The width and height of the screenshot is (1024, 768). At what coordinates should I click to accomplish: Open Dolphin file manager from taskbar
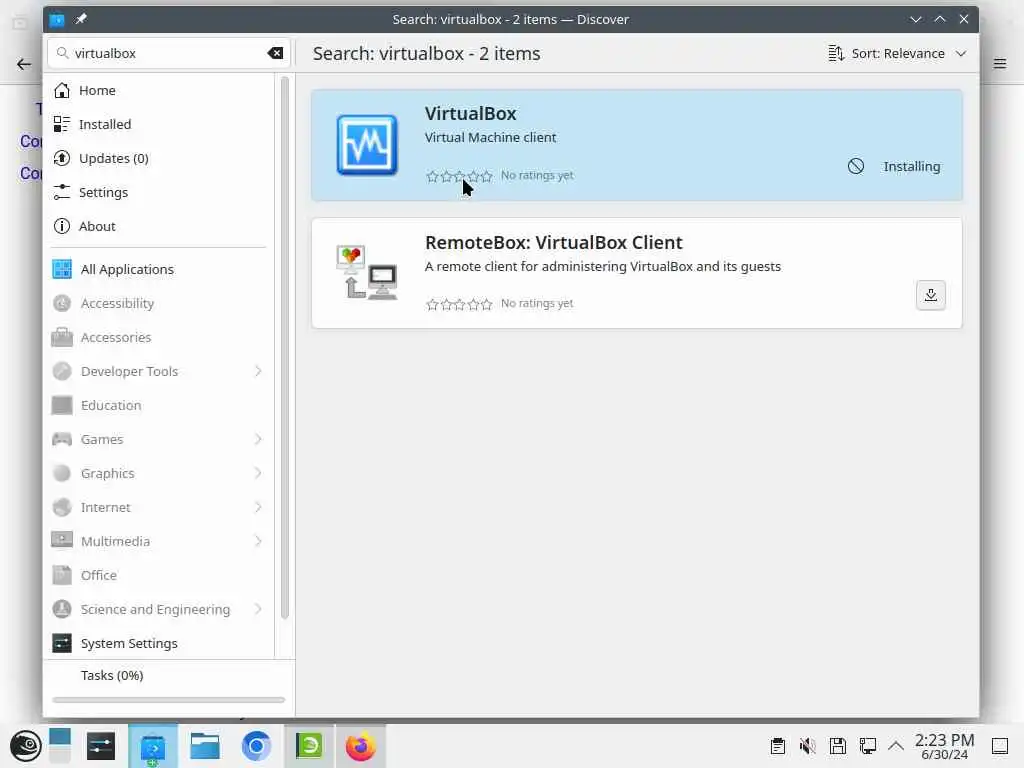pos(204,746)
